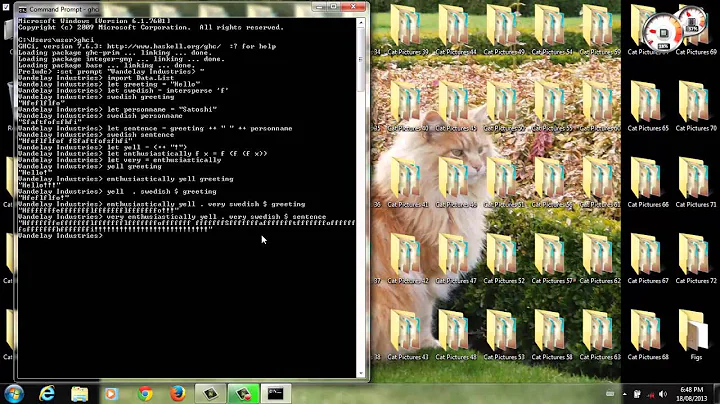Click the large CPU meter gadget dial
The height and width of the screenshot is (404, 720).
tap(663, 33)
